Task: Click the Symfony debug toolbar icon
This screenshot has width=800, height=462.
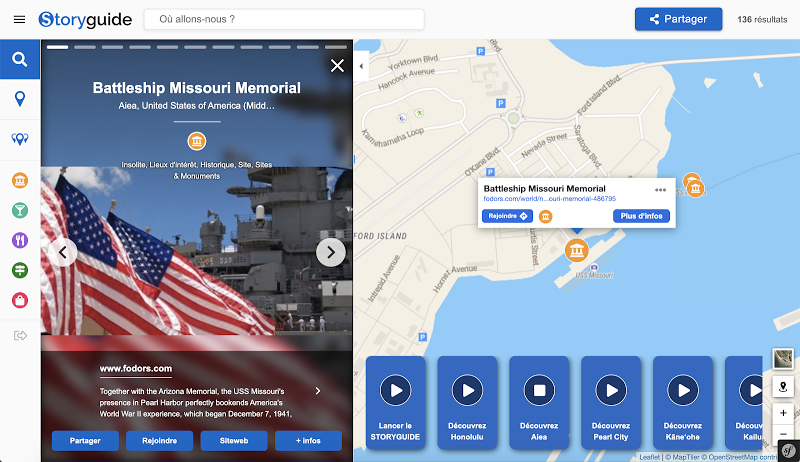Action: click(789, 451)
